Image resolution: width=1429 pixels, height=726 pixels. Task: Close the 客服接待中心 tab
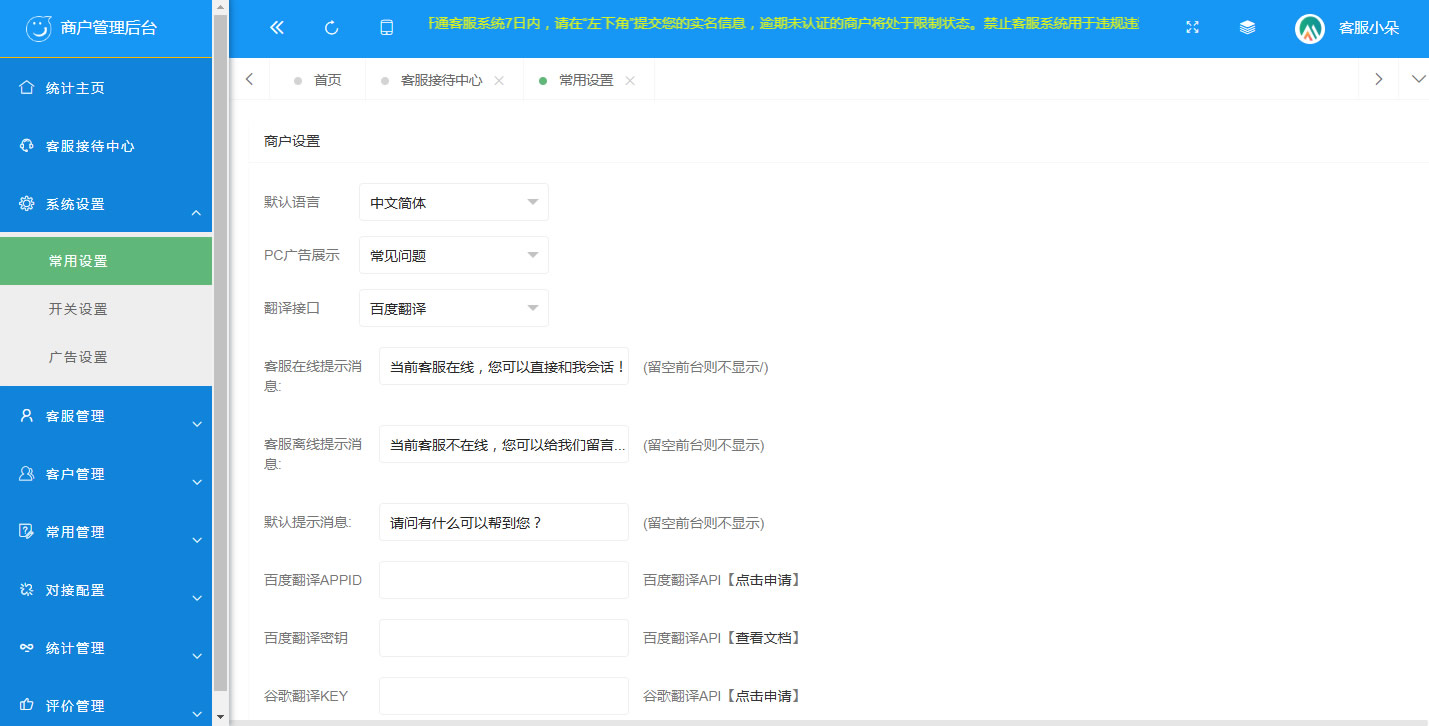pos(499,81)
